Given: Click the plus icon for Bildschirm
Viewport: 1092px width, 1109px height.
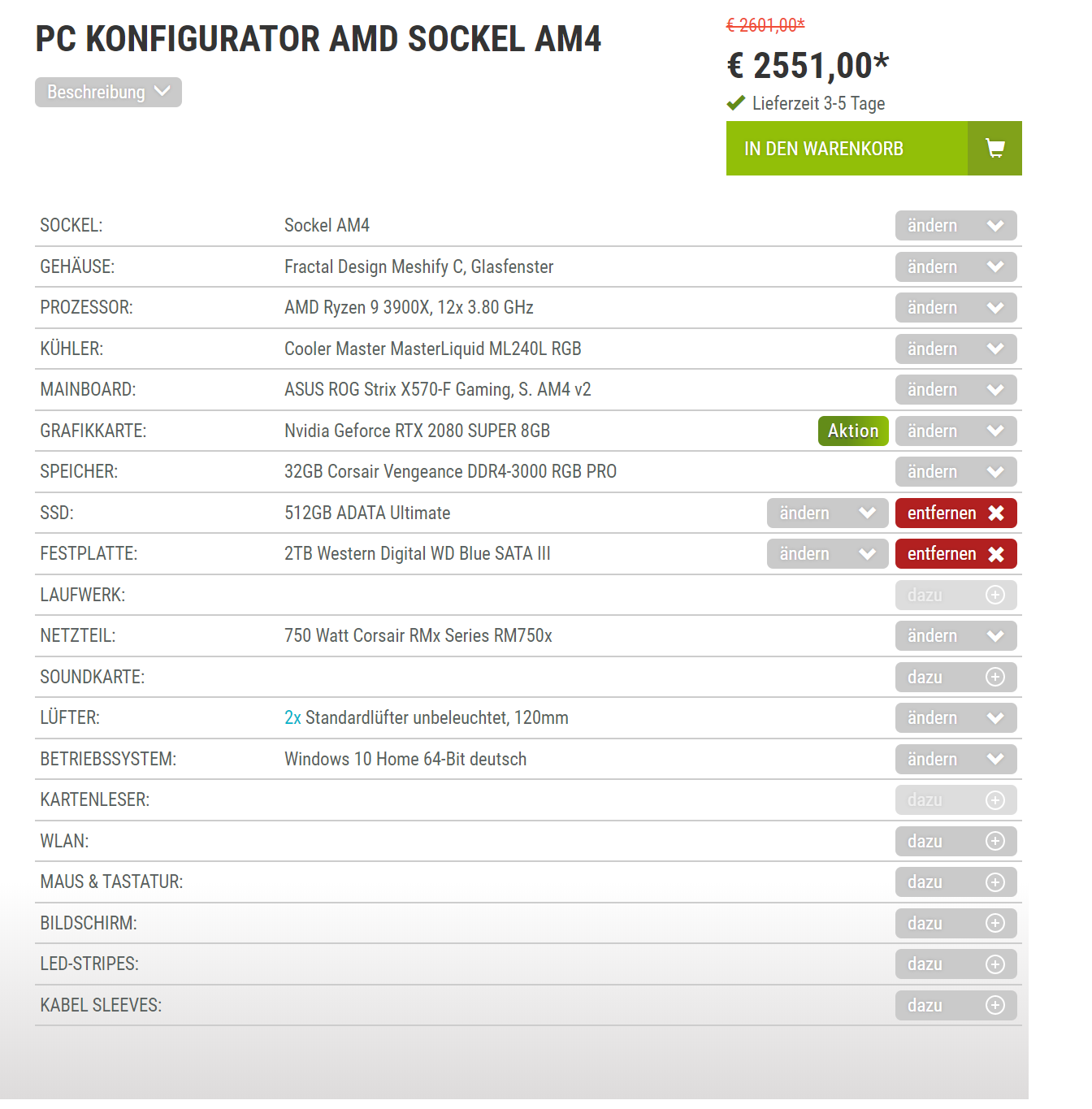Looking at the screenshot, I should [995, 924].
